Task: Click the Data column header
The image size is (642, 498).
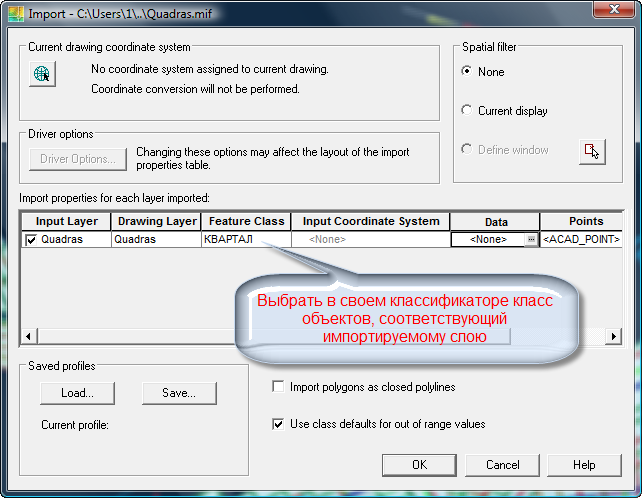Action: click(495, 222)
